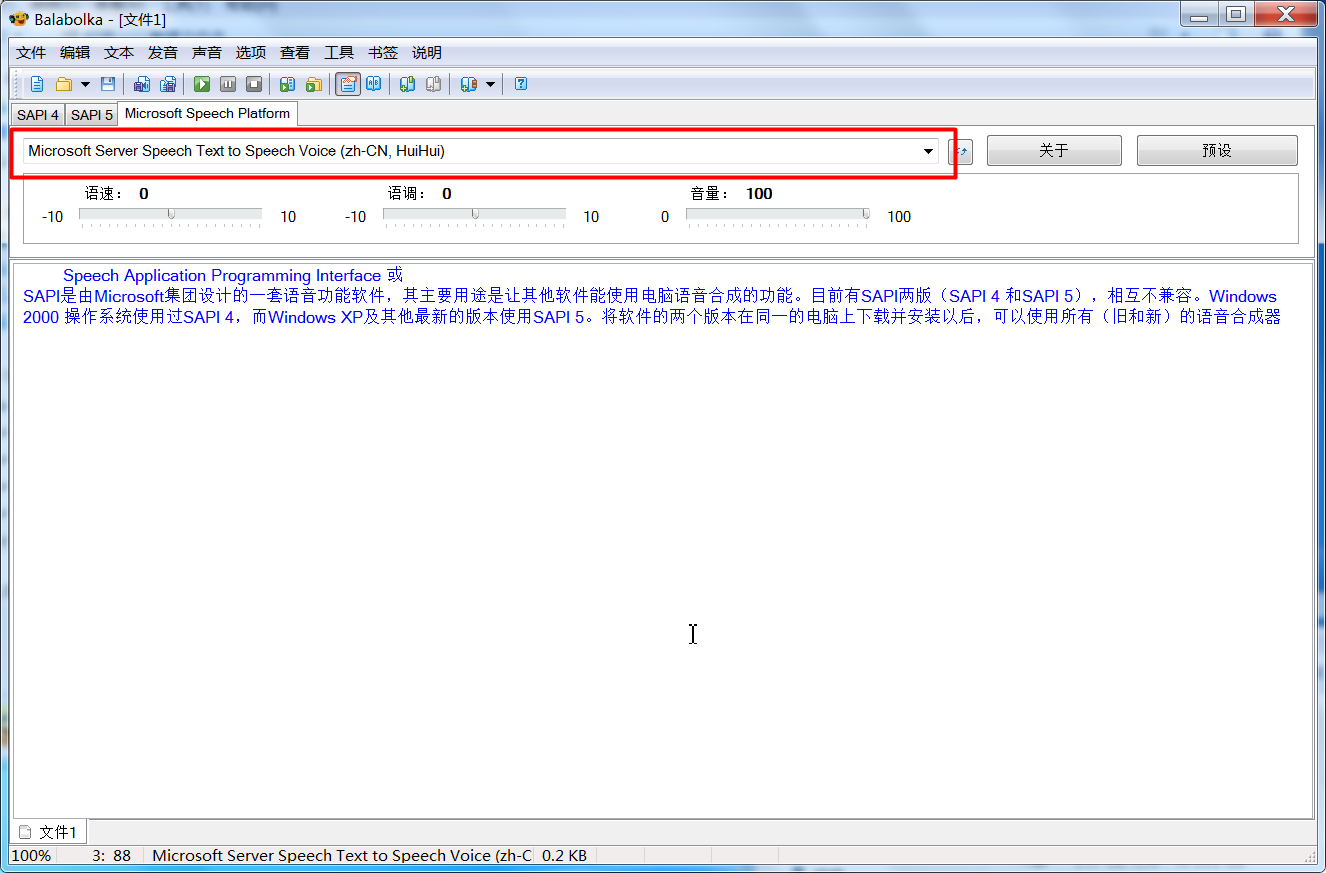Switch to the SAPI 4 tab

pyautogui.click(x=38, y=115)
